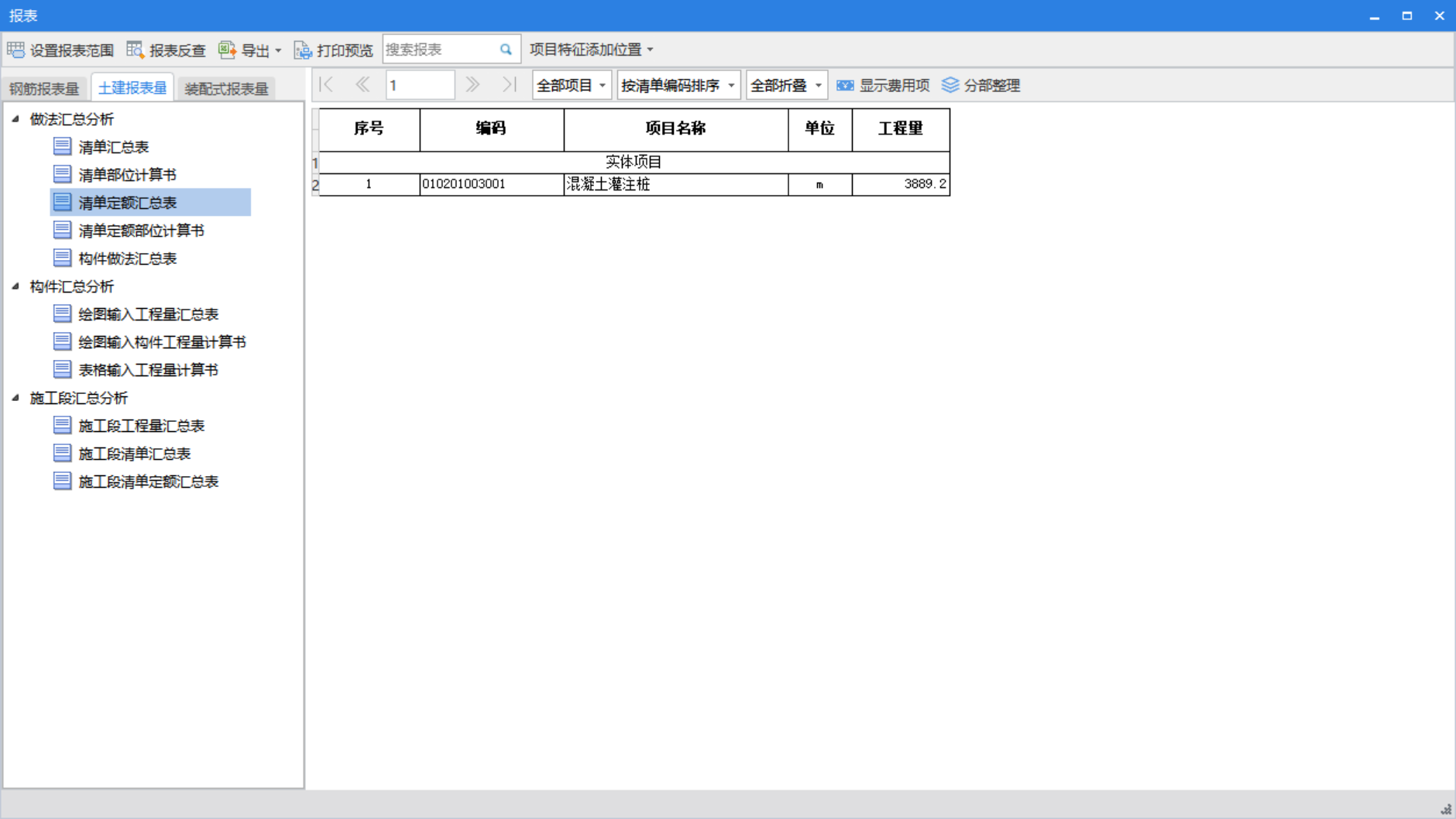Click the 项目名称 column header

point(676,129)
